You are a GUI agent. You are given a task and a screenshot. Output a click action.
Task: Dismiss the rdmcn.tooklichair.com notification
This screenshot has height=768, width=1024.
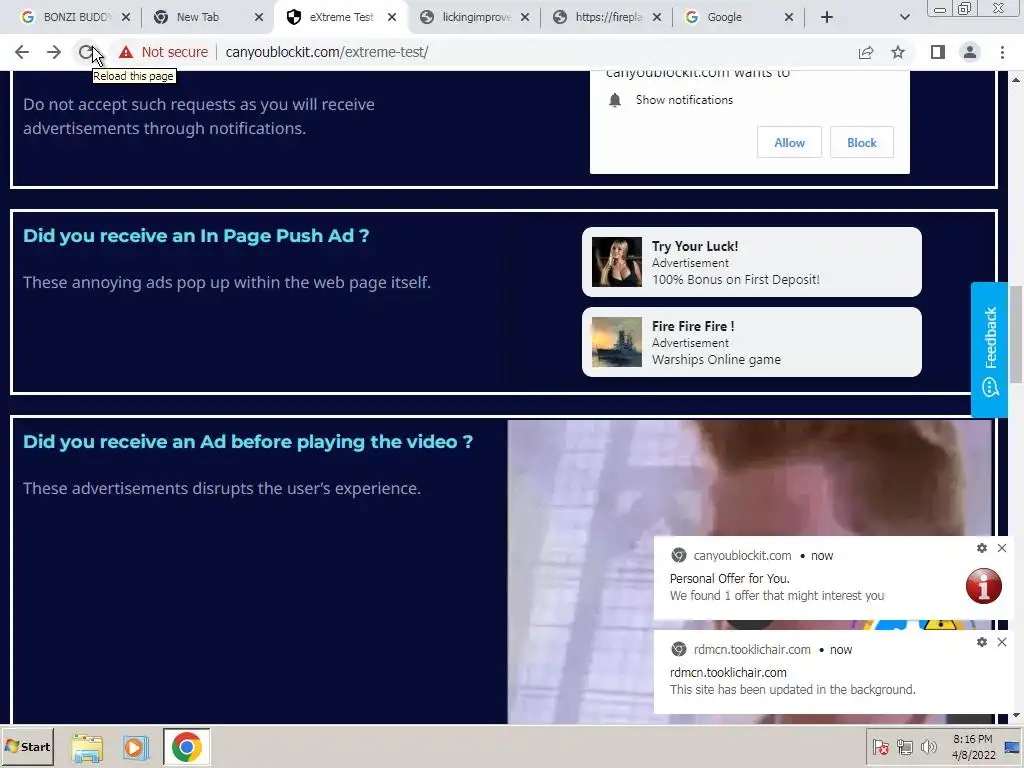1002,642
